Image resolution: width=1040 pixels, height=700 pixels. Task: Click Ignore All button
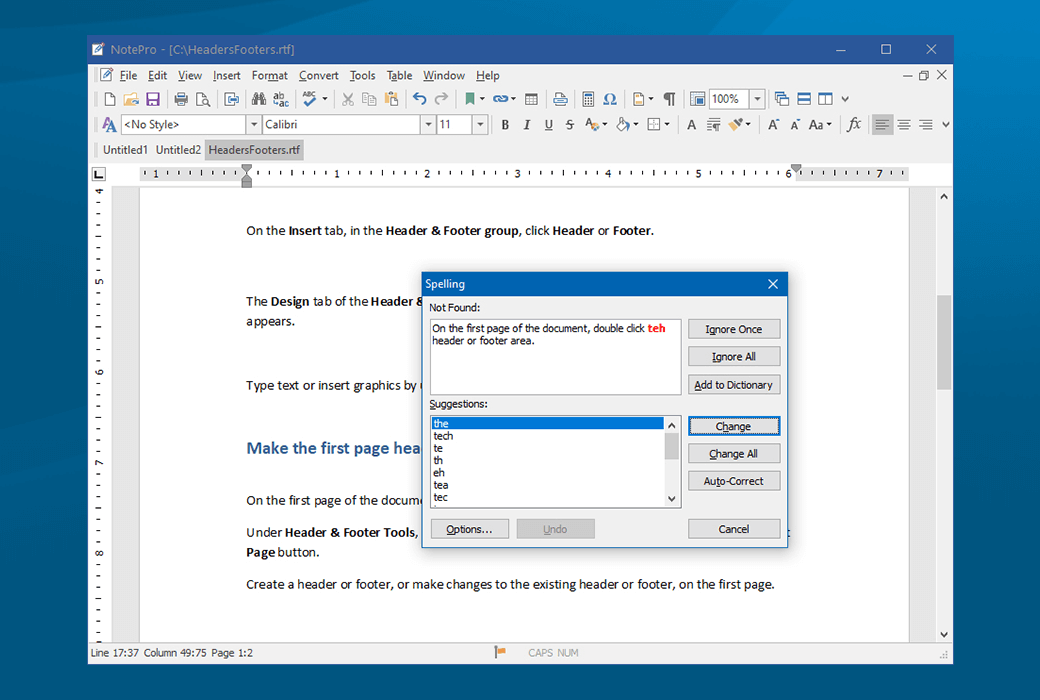coord(734,356)
